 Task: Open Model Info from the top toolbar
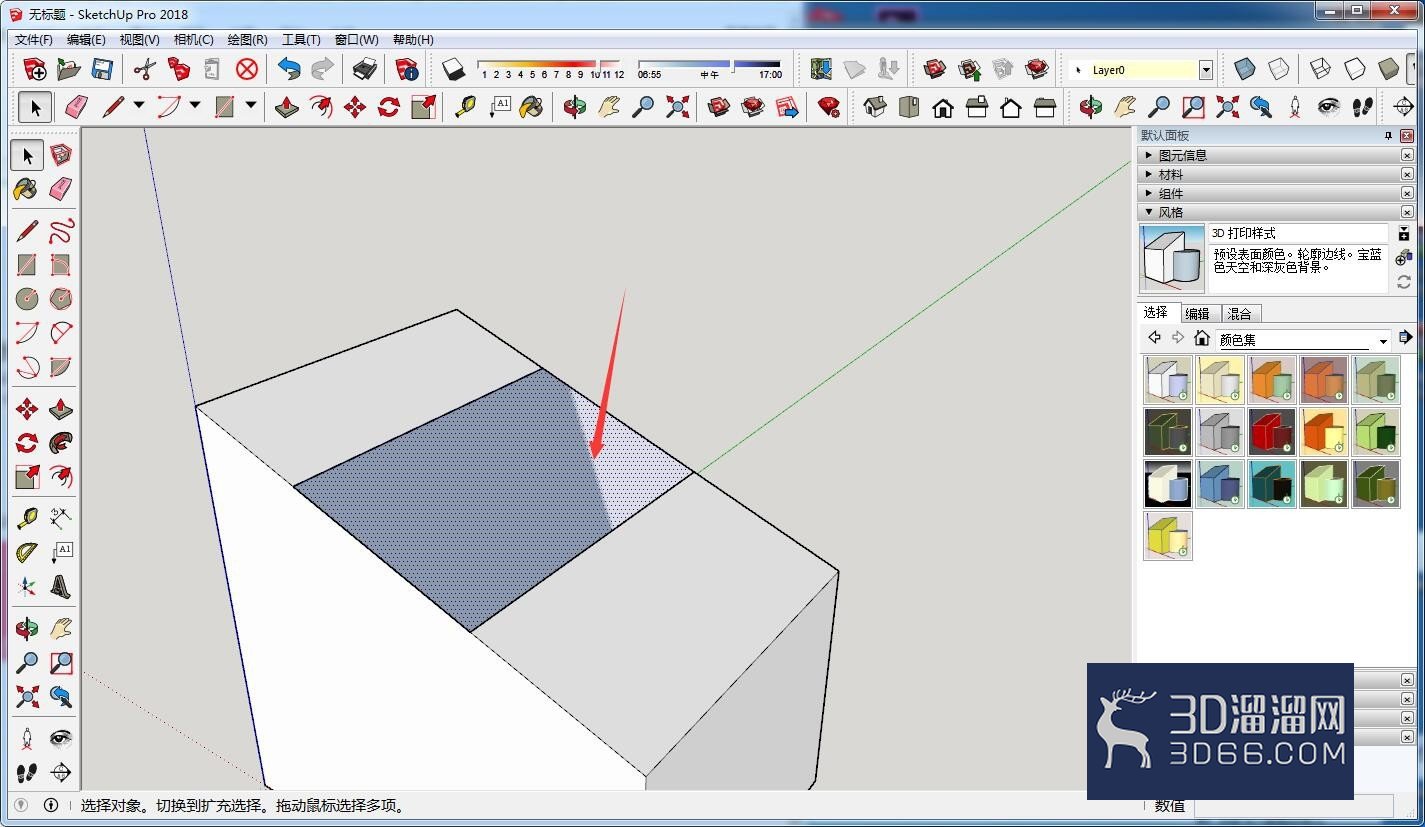click(407, 69)
